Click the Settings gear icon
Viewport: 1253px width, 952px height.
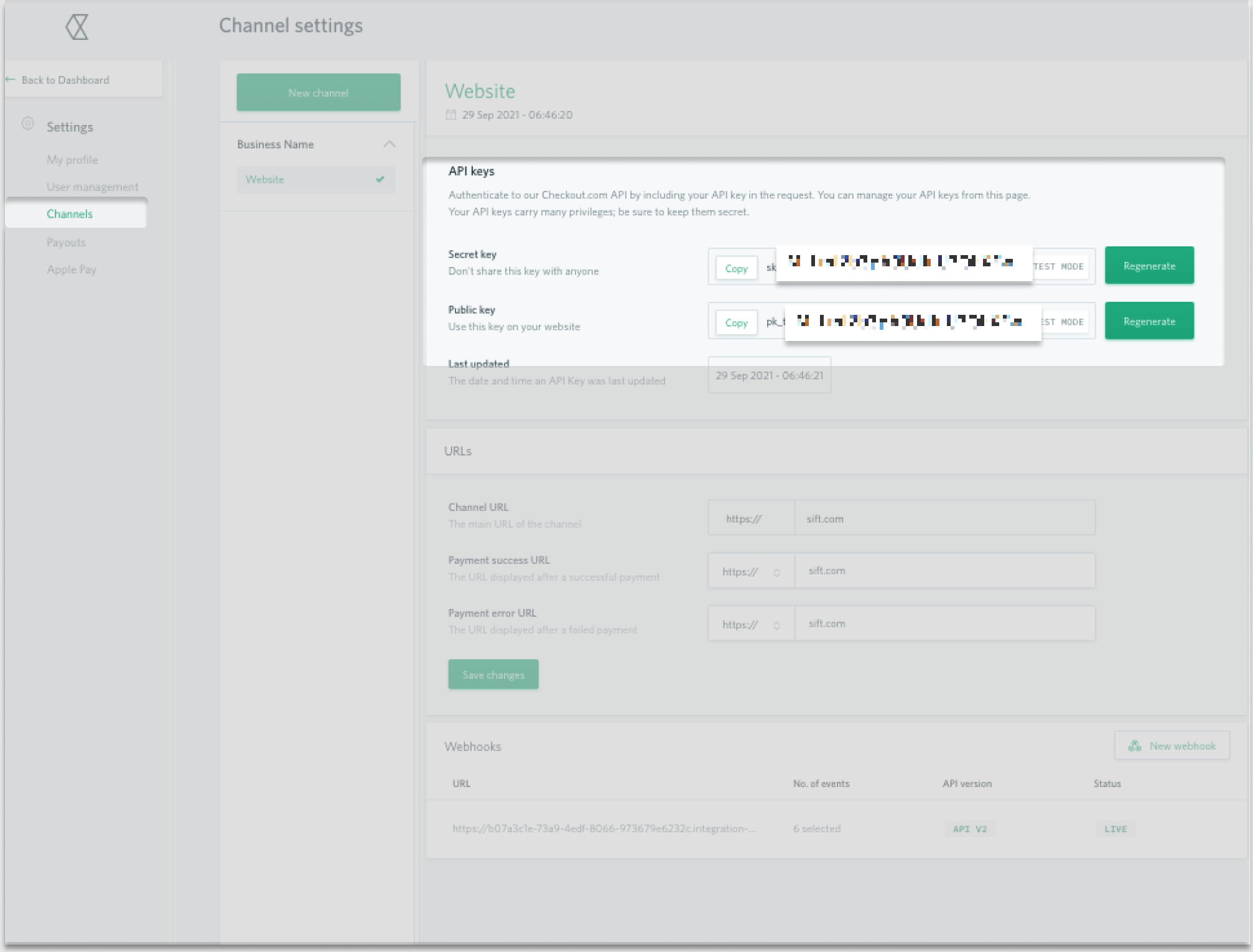click(x=27, y=124)
